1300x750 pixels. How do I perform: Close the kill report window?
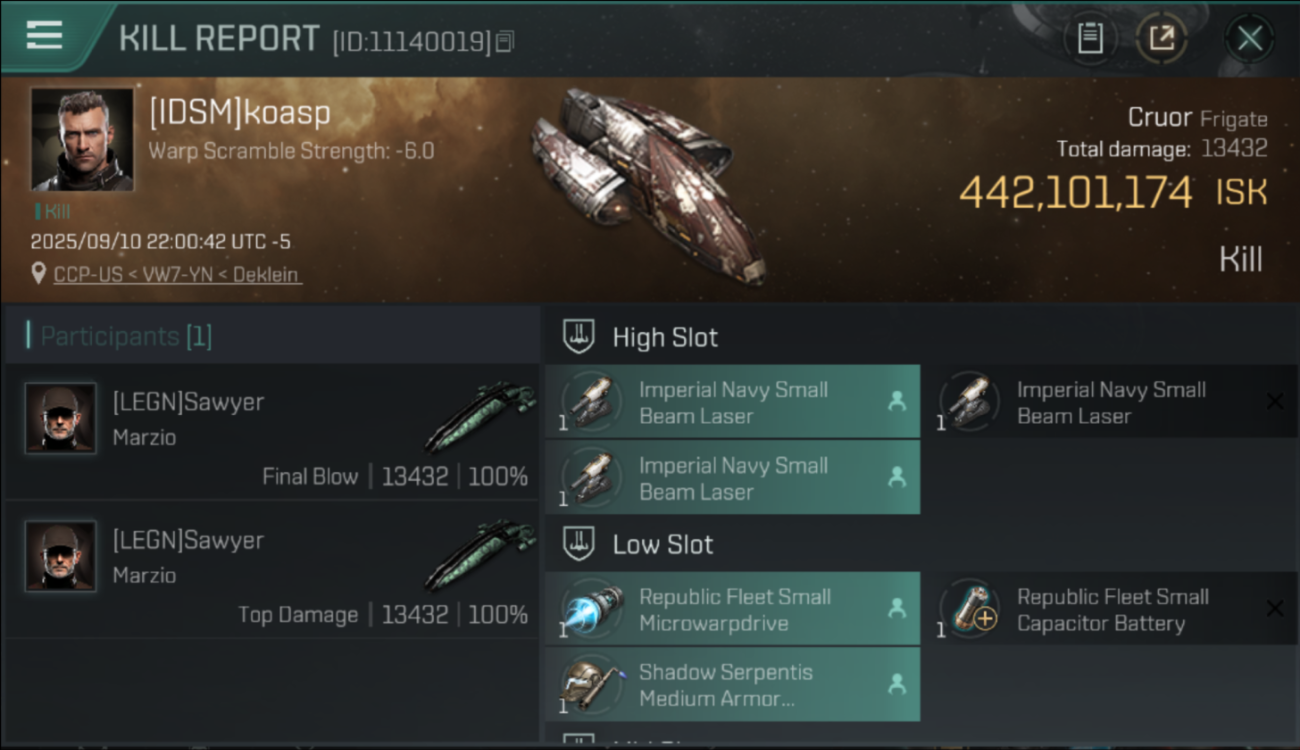pyautogui.click(x=1249, y=39)
